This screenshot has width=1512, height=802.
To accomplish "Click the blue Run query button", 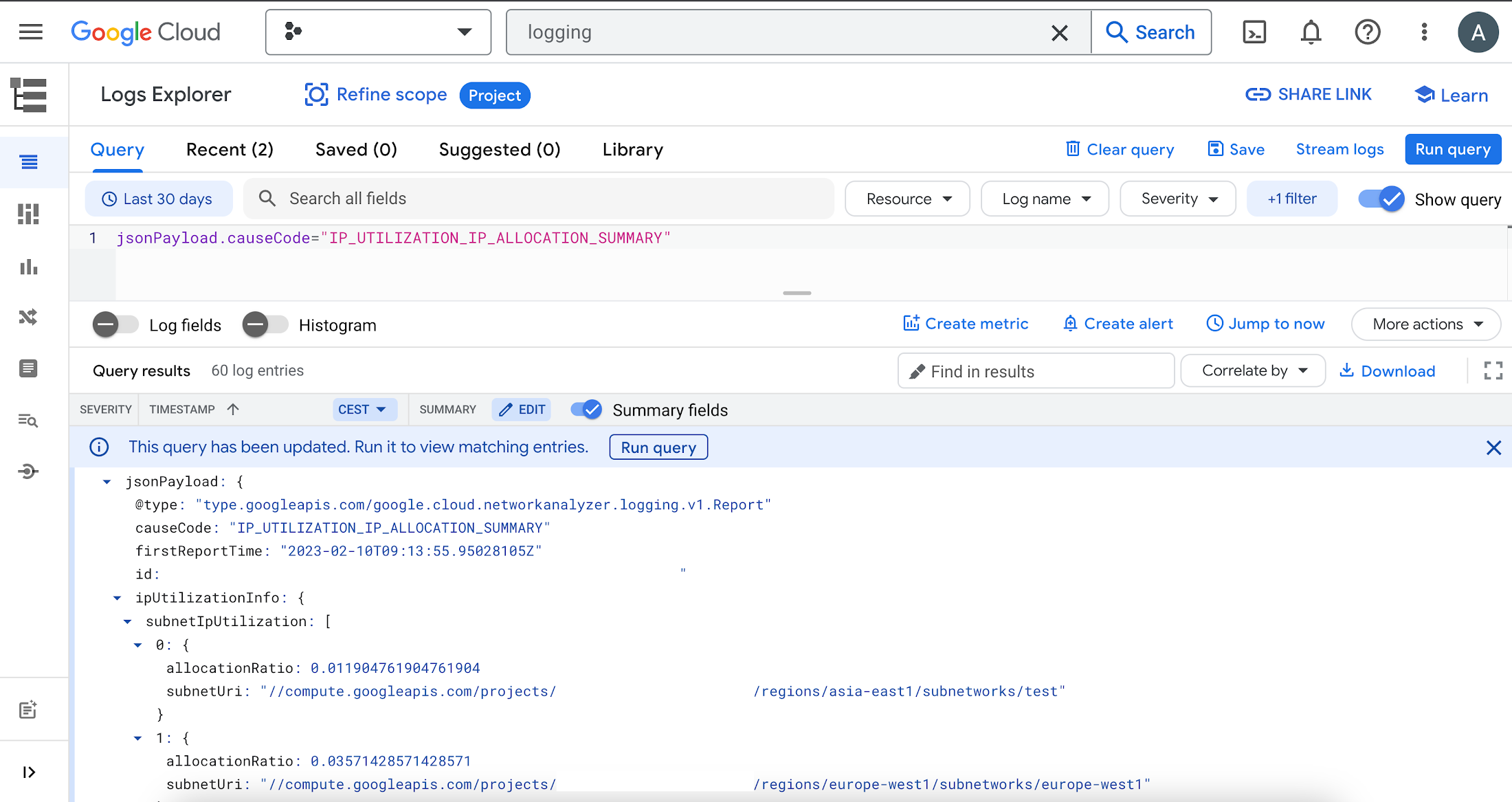I will tap(1453, 149).
